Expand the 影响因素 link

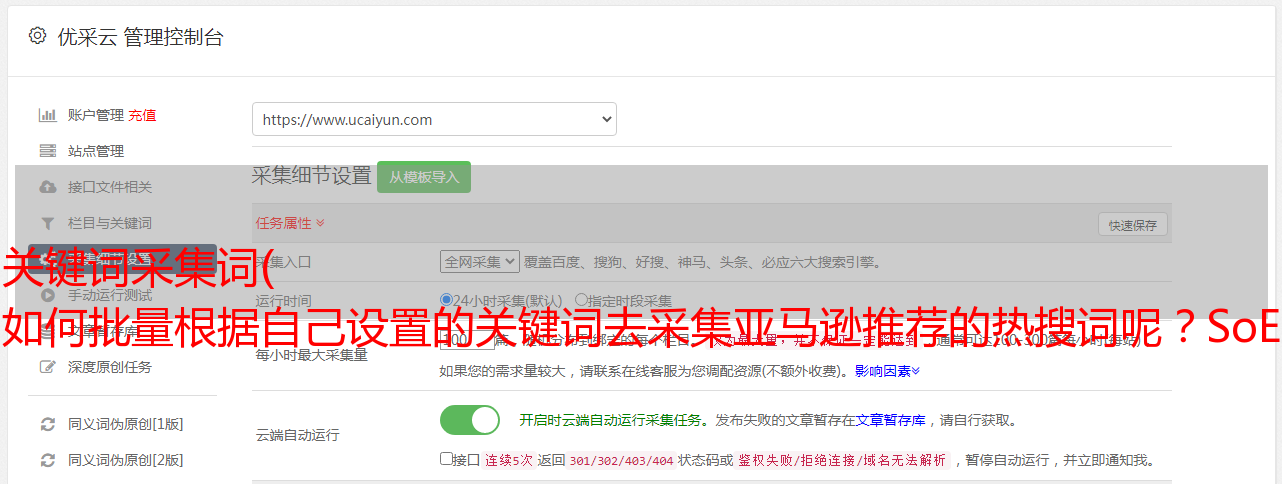point(887,371)
